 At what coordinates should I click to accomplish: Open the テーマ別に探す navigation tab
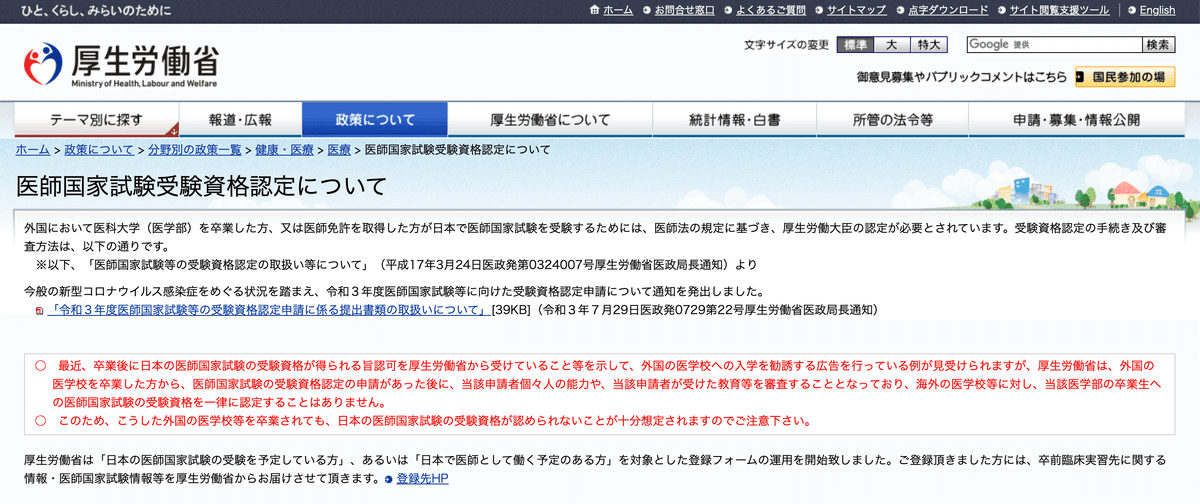(x=96, y=119)
